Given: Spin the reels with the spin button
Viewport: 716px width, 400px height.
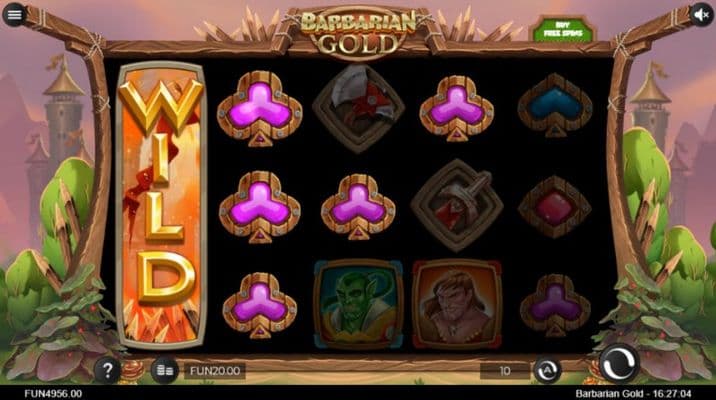Looking at the screenshot, I should (619, 363).
